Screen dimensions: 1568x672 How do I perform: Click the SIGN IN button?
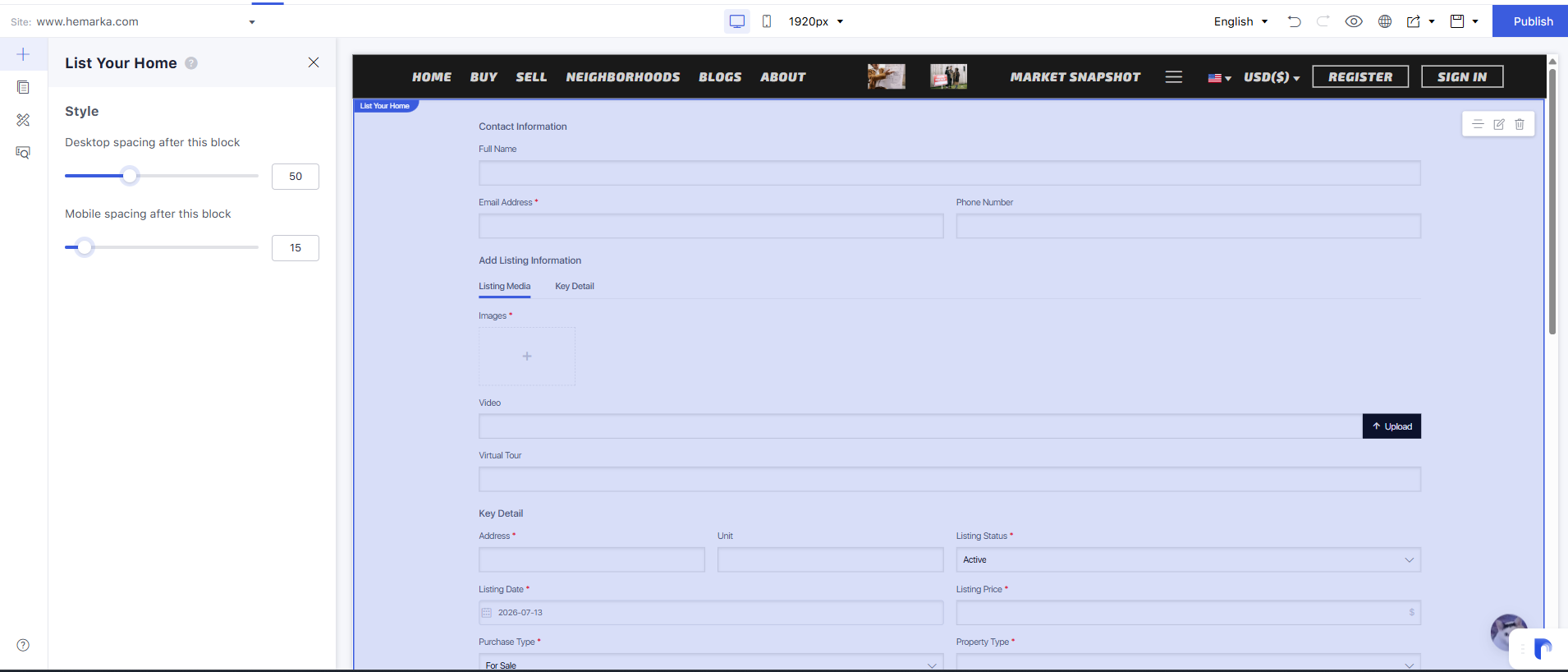(x=1462, y=76)
